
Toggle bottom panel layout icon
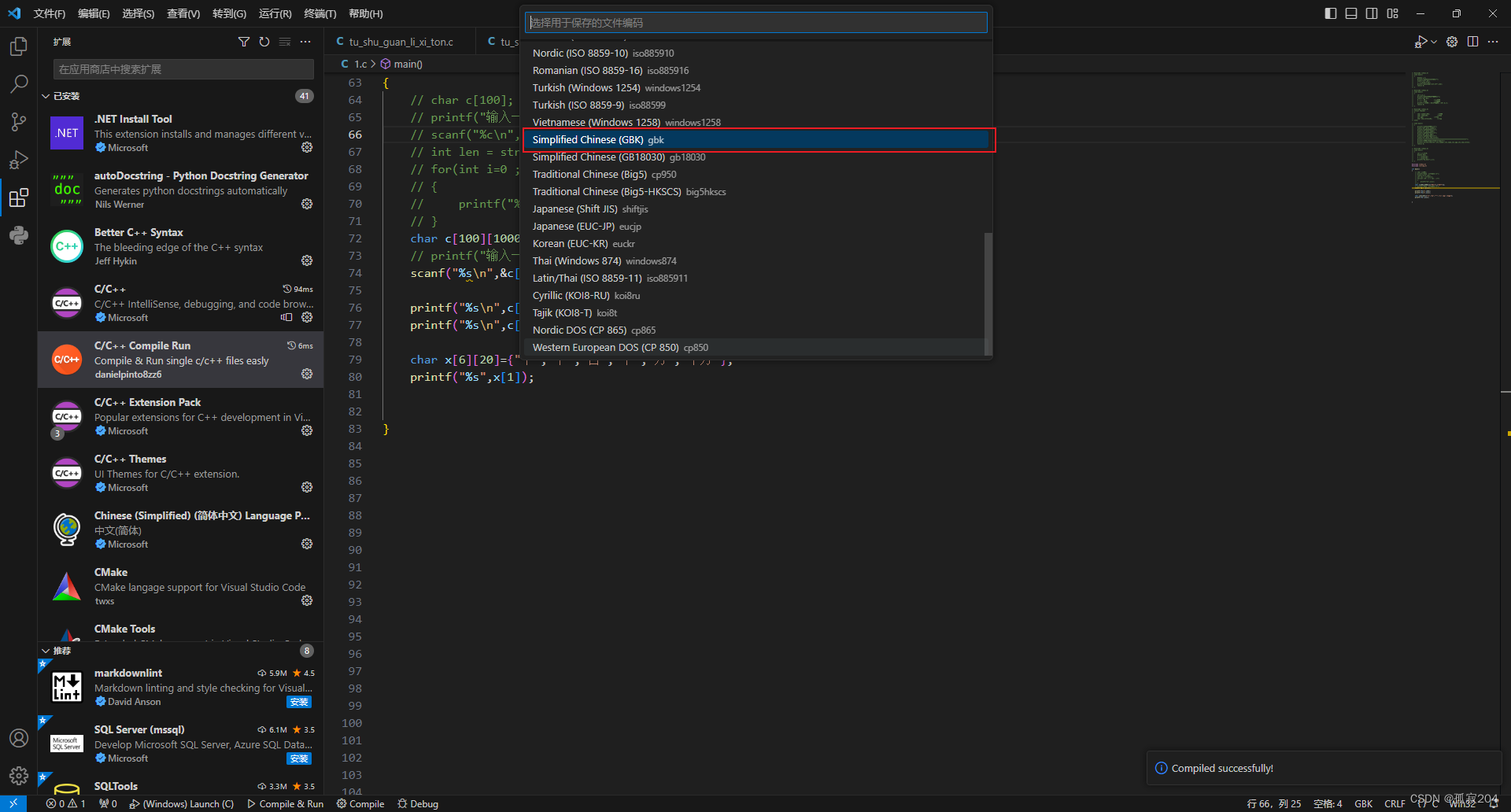[1351, 13]
